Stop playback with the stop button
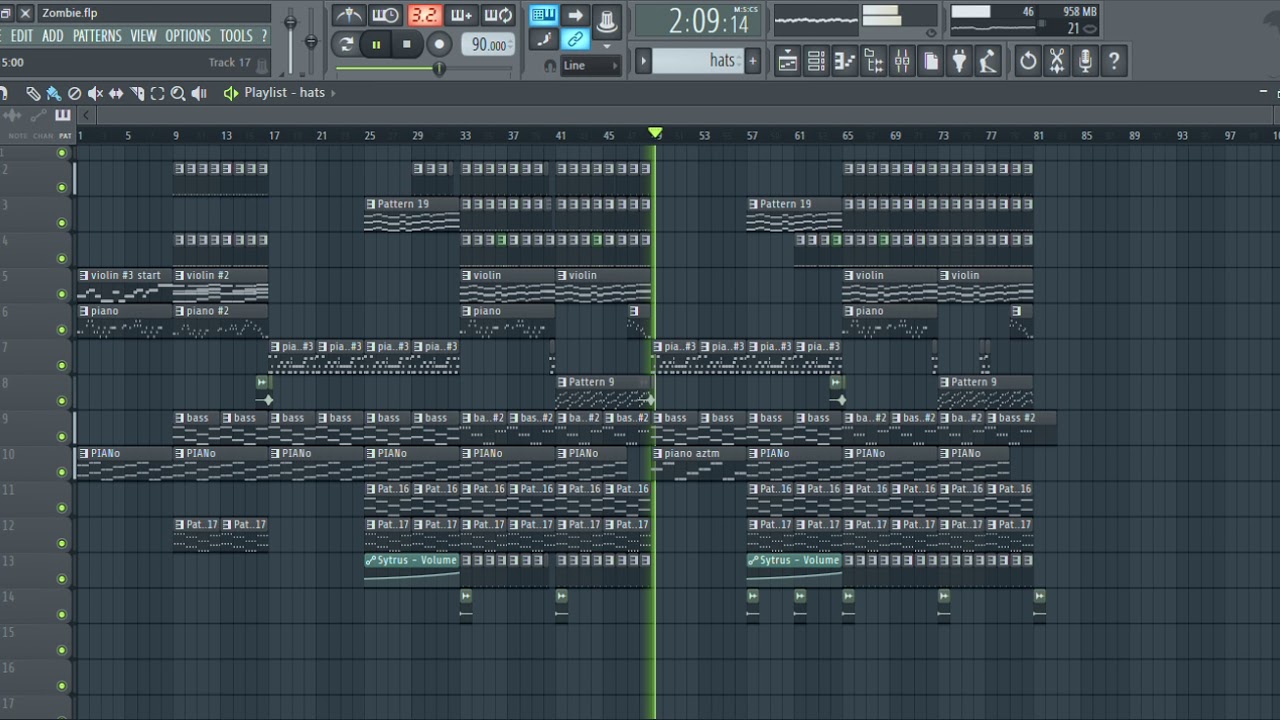 tap(406, 44)
